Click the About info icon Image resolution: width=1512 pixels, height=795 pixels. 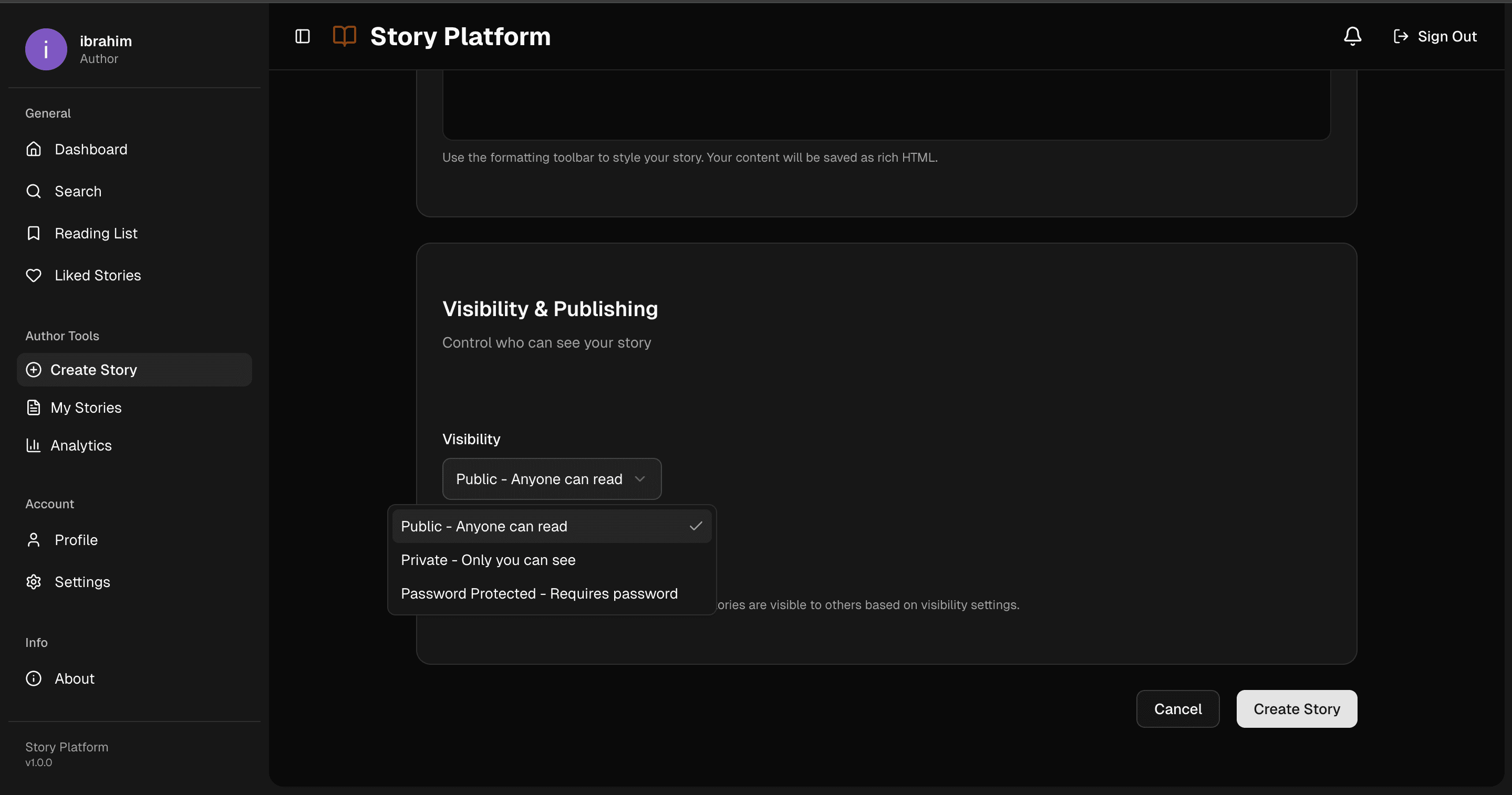(34, 678)
